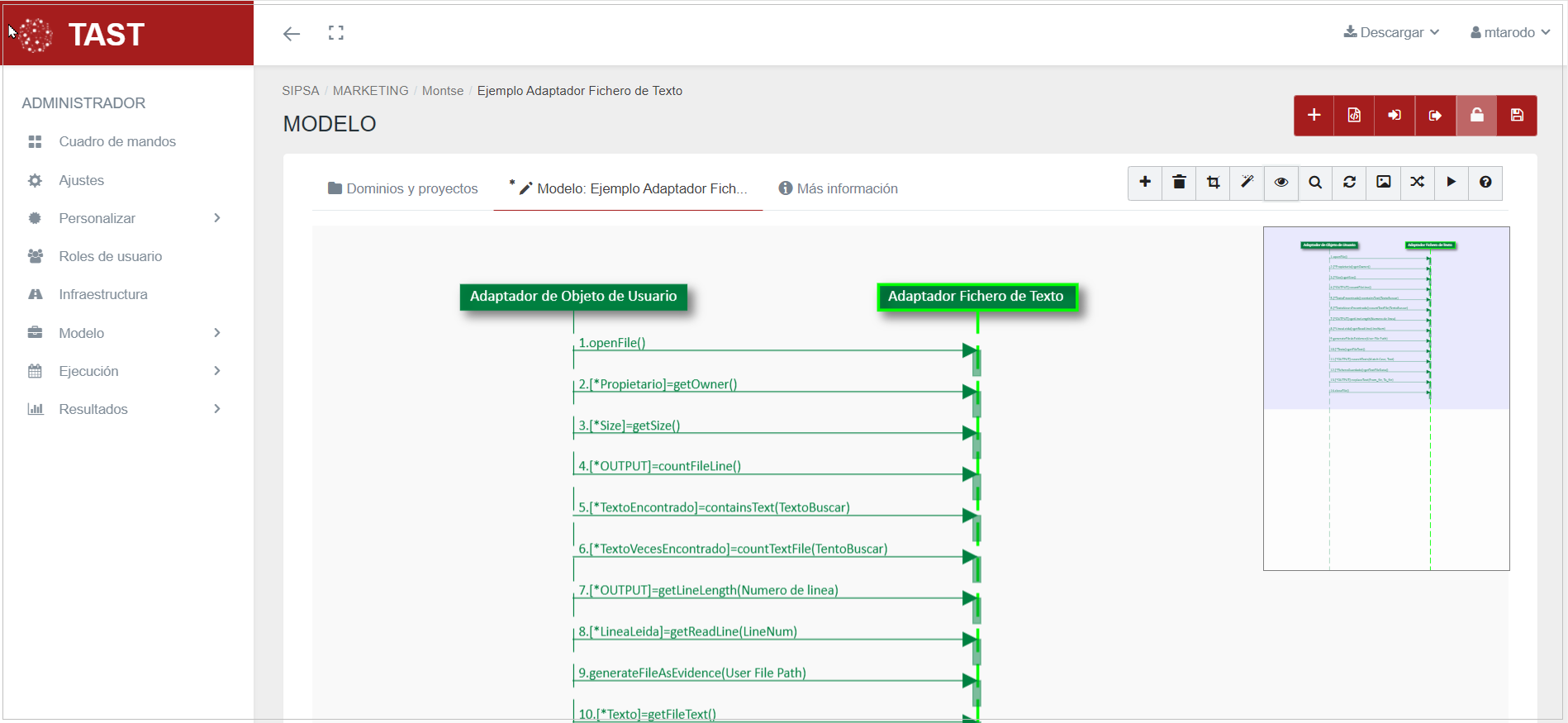Open Roles de usuario in sidebar
Viewport: 1568px width, 723px height.
point(110,256)
